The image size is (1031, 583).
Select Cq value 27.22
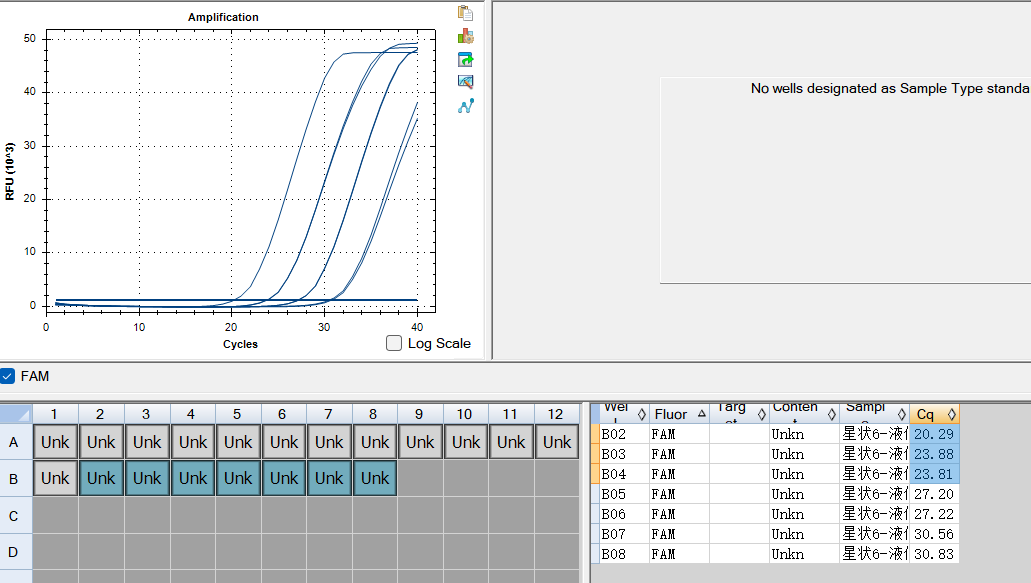point(934,514)
